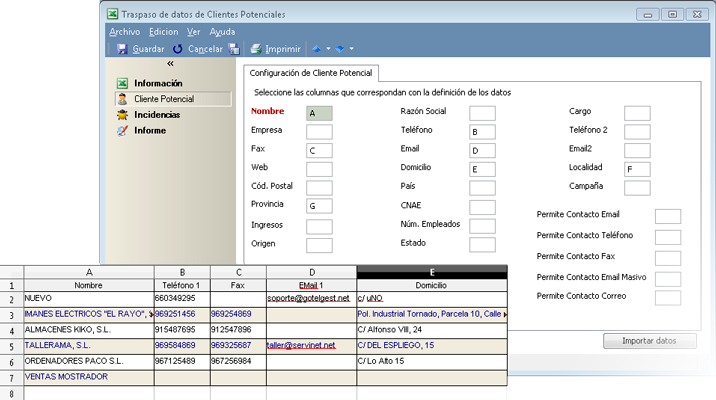716x400 pixels.
Task: Click the Cargo column field
Action: 637,113
